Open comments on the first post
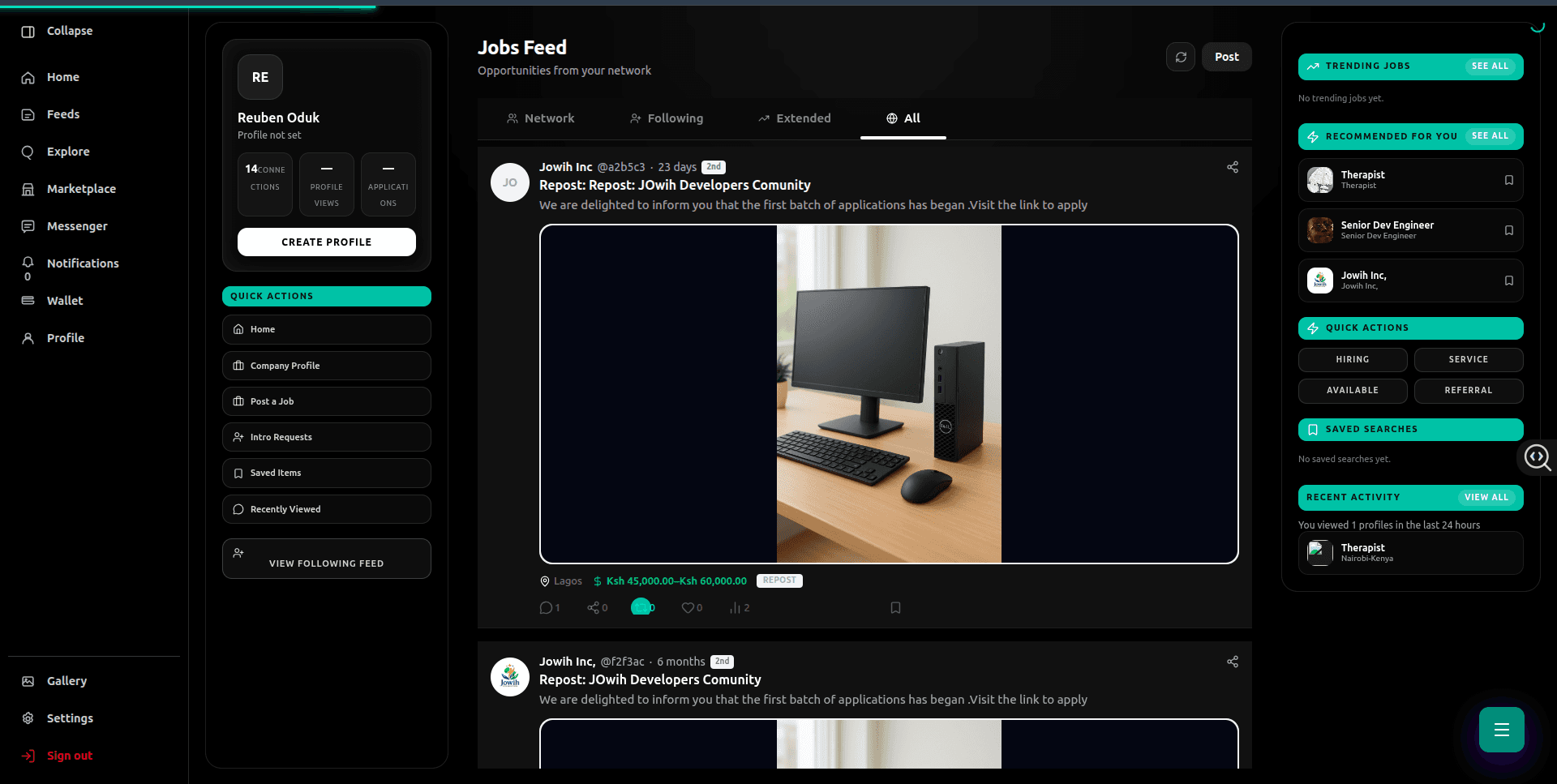 coord(549,608)
